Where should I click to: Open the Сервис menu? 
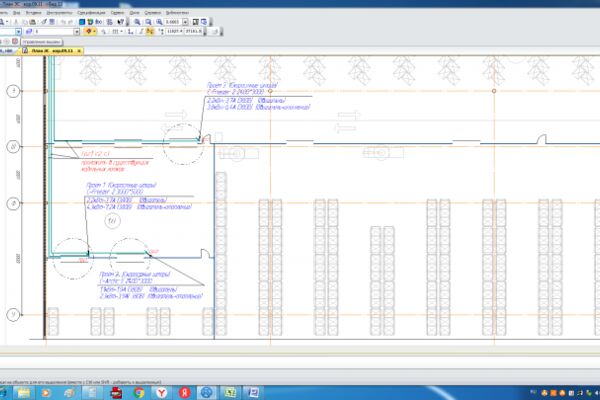click(x=117, y=13)
